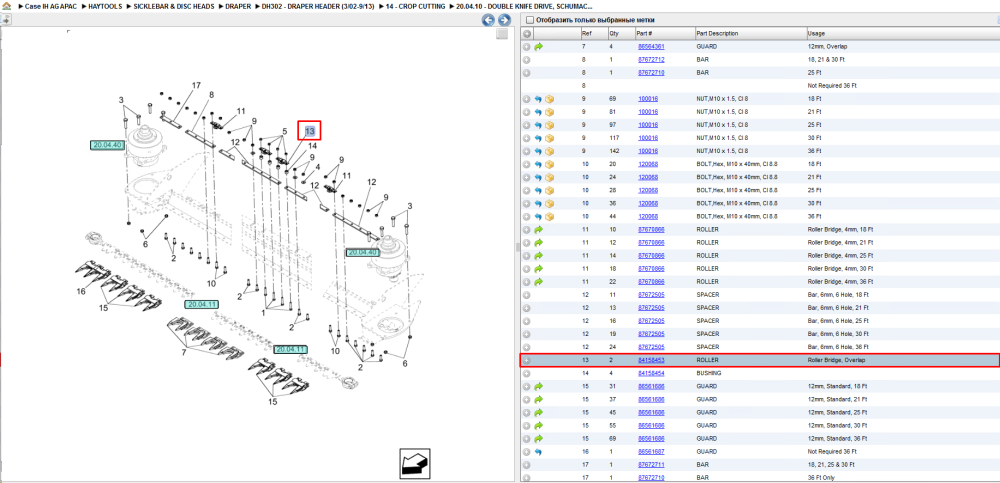1000x483 pixels.
Task: Click the add icon in the table header
Action: 527,33
